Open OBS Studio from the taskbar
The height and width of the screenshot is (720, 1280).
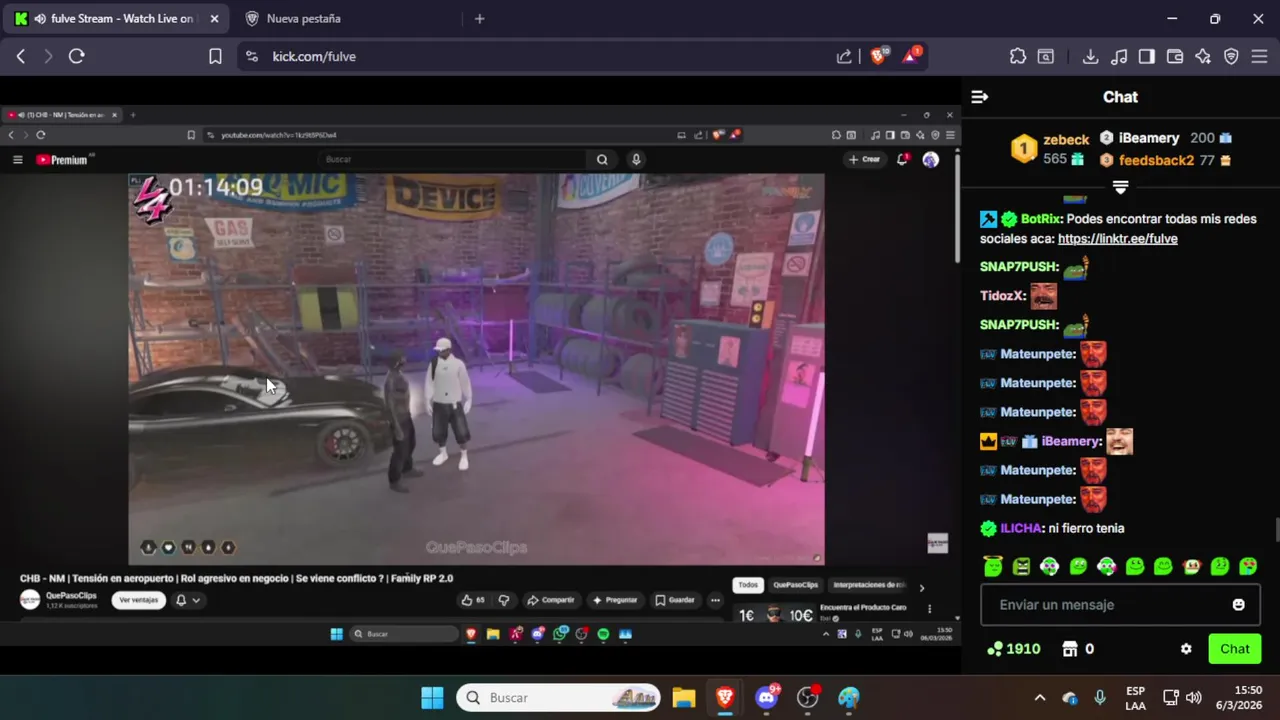[808, 697]
